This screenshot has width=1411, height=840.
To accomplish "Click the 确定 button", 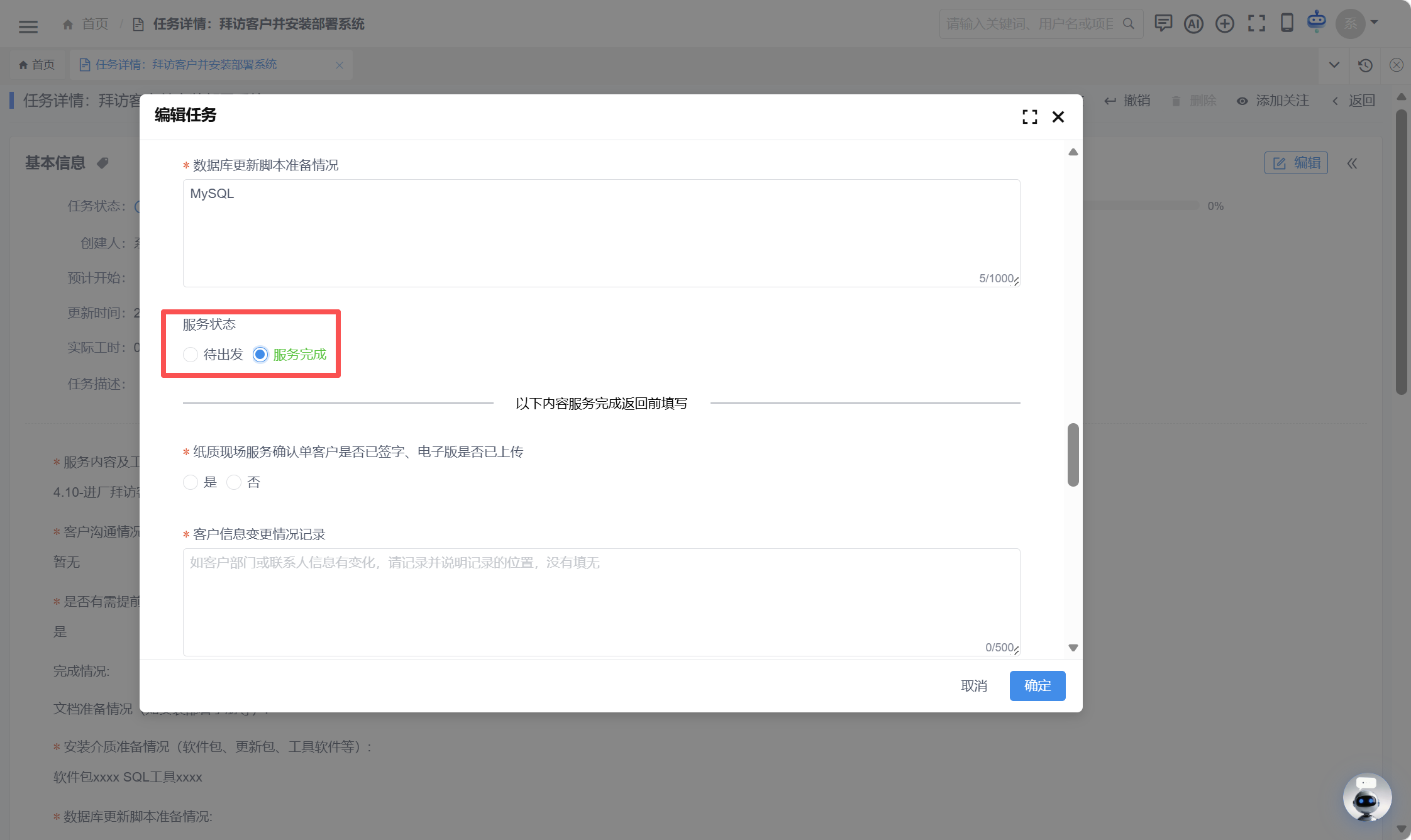I will click(x=1037, y=686).
